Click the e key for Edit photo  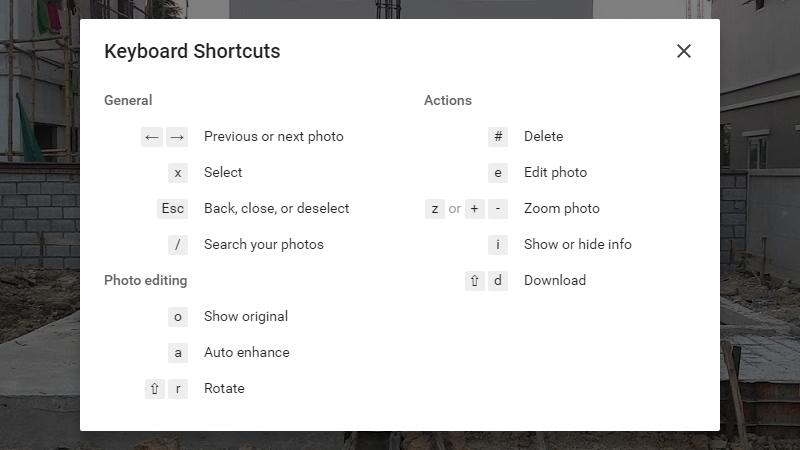point(498,173)
